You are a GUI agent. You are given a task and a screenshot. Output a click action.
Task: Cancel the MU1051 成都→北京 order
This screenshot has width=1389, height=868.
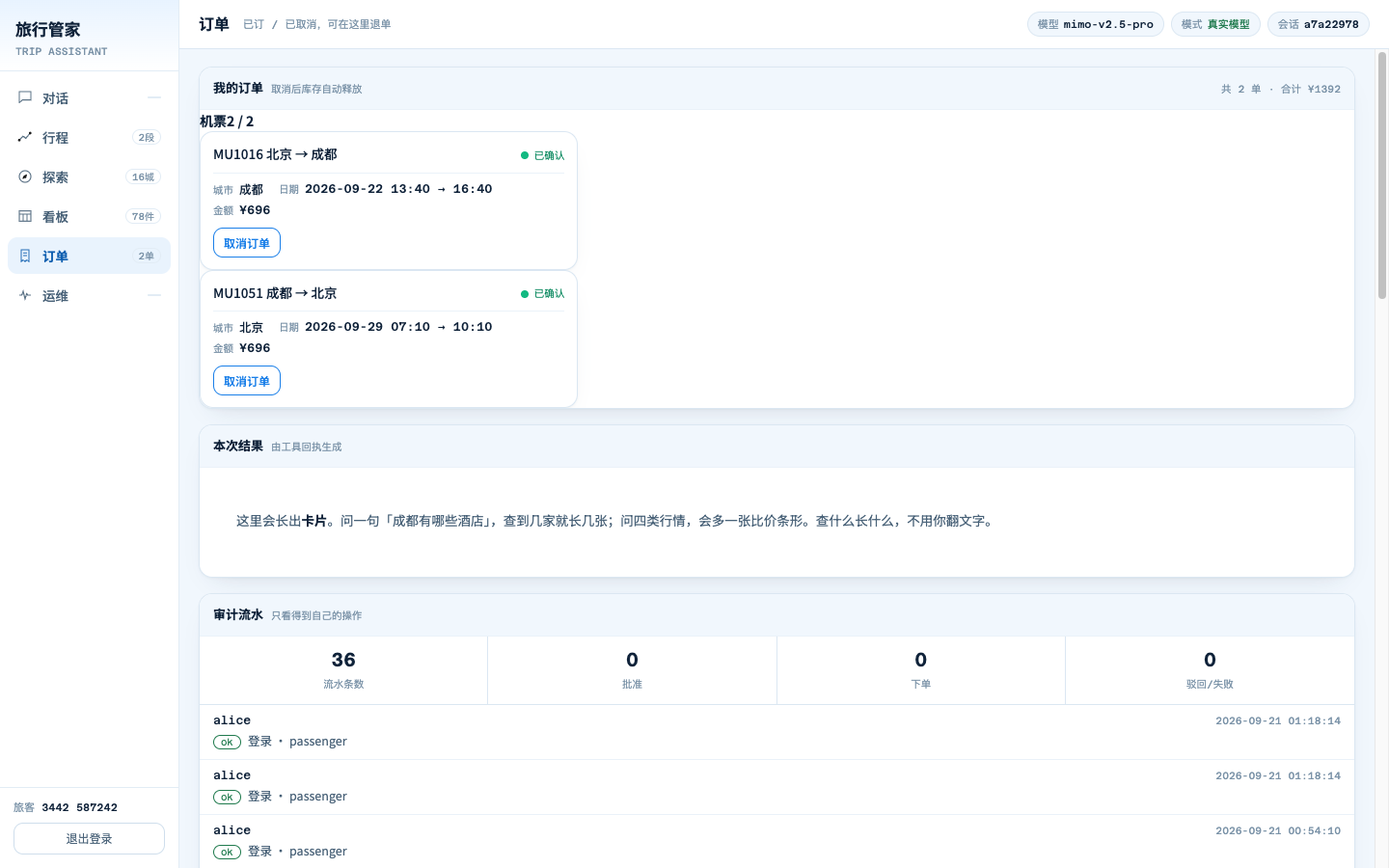pos(247,381)
